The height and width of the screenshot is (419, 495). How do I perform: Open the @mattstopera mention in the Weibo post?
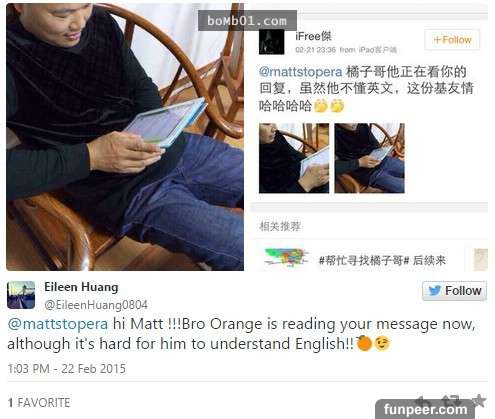point(300,72)
